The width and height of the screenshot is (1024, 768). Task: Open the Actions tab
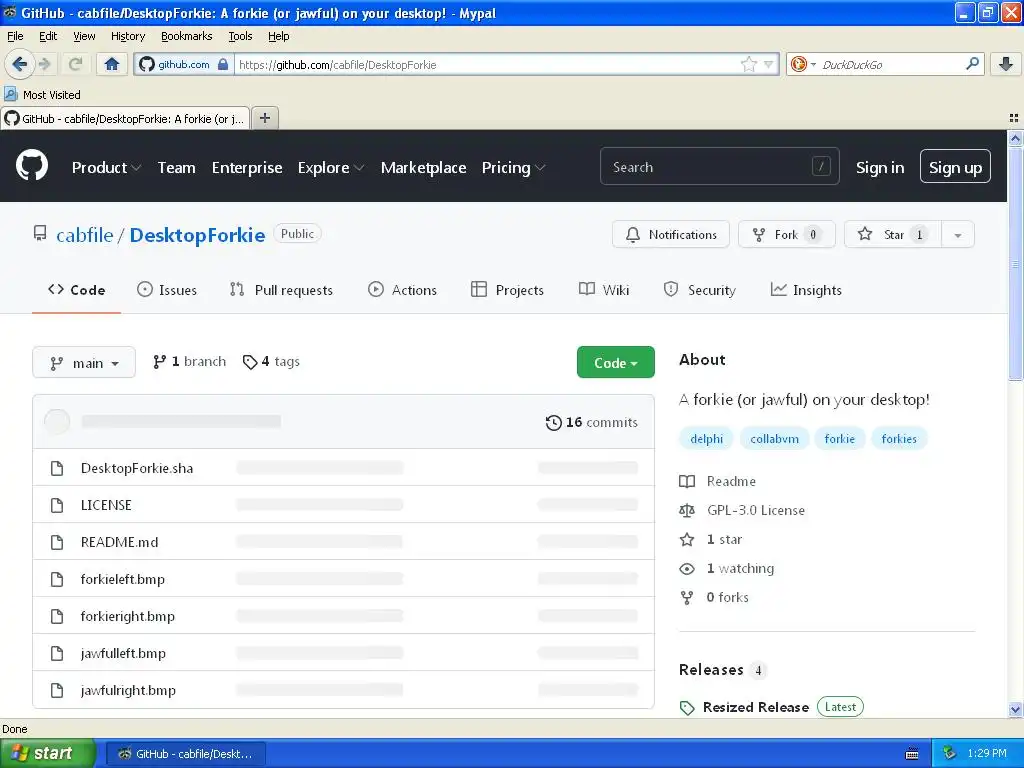click(x=402, y=290)
